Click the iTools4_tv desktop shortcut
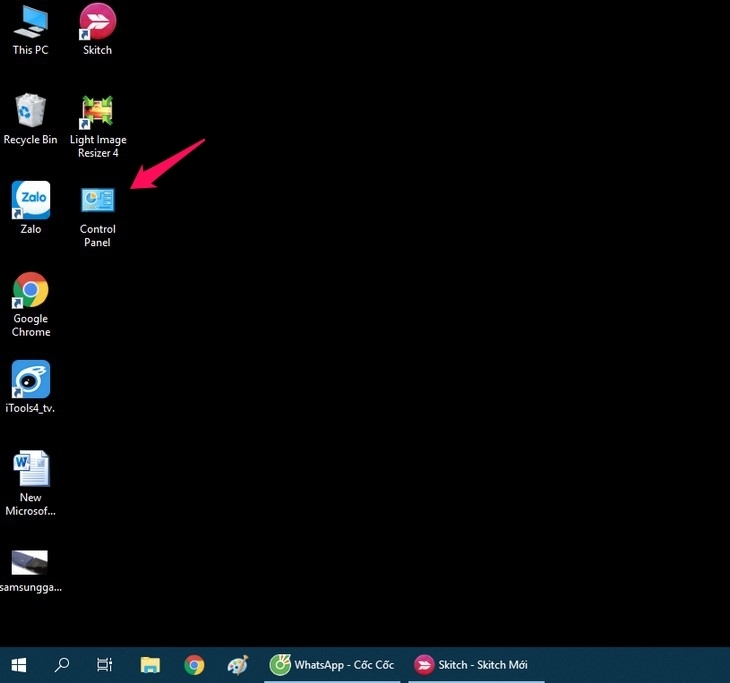The width and height of the screenshot is (730, 683). click(30, 380)
